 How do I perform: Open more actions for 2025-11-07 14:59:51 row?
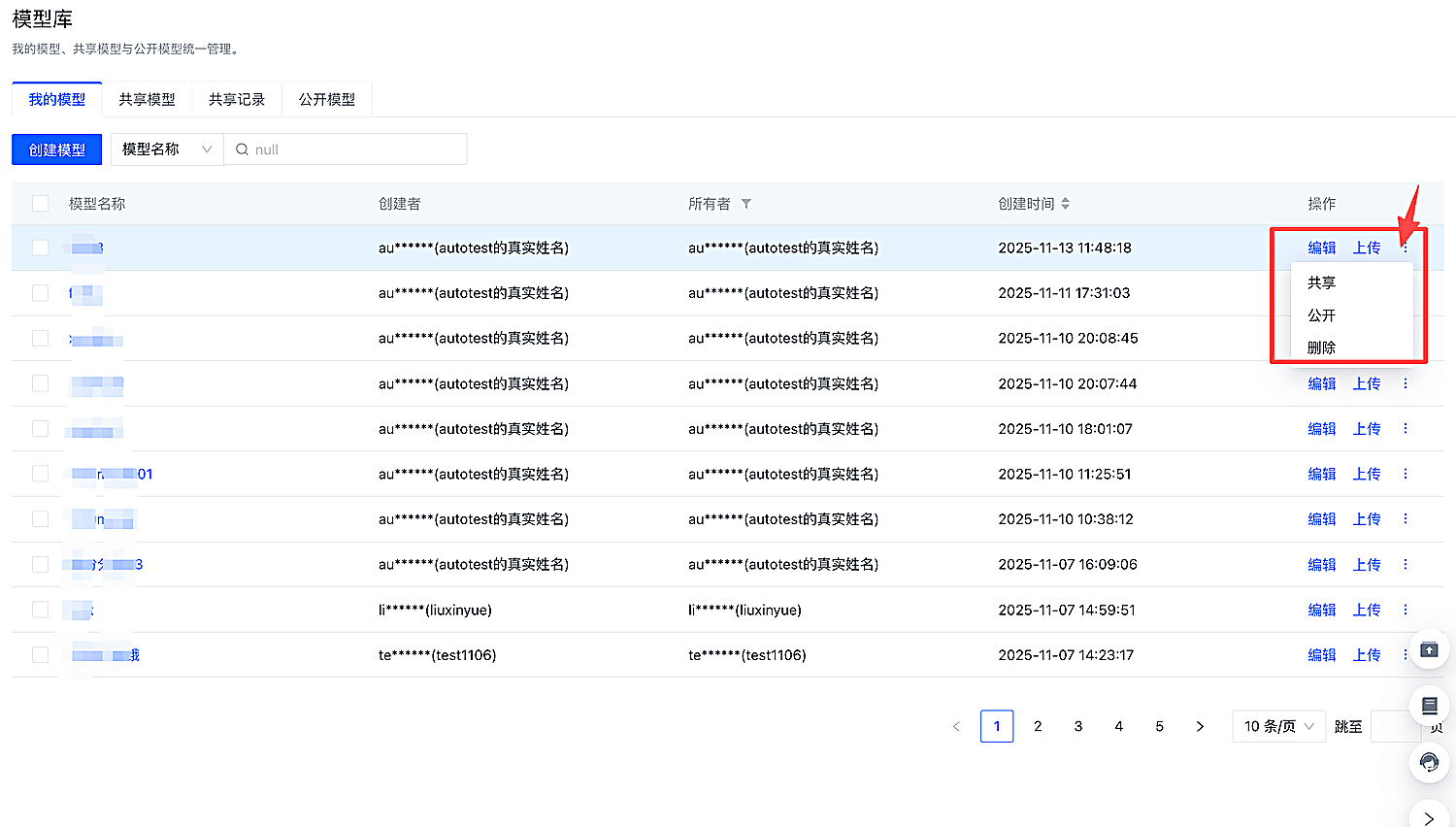click(x=1405, y=610)
